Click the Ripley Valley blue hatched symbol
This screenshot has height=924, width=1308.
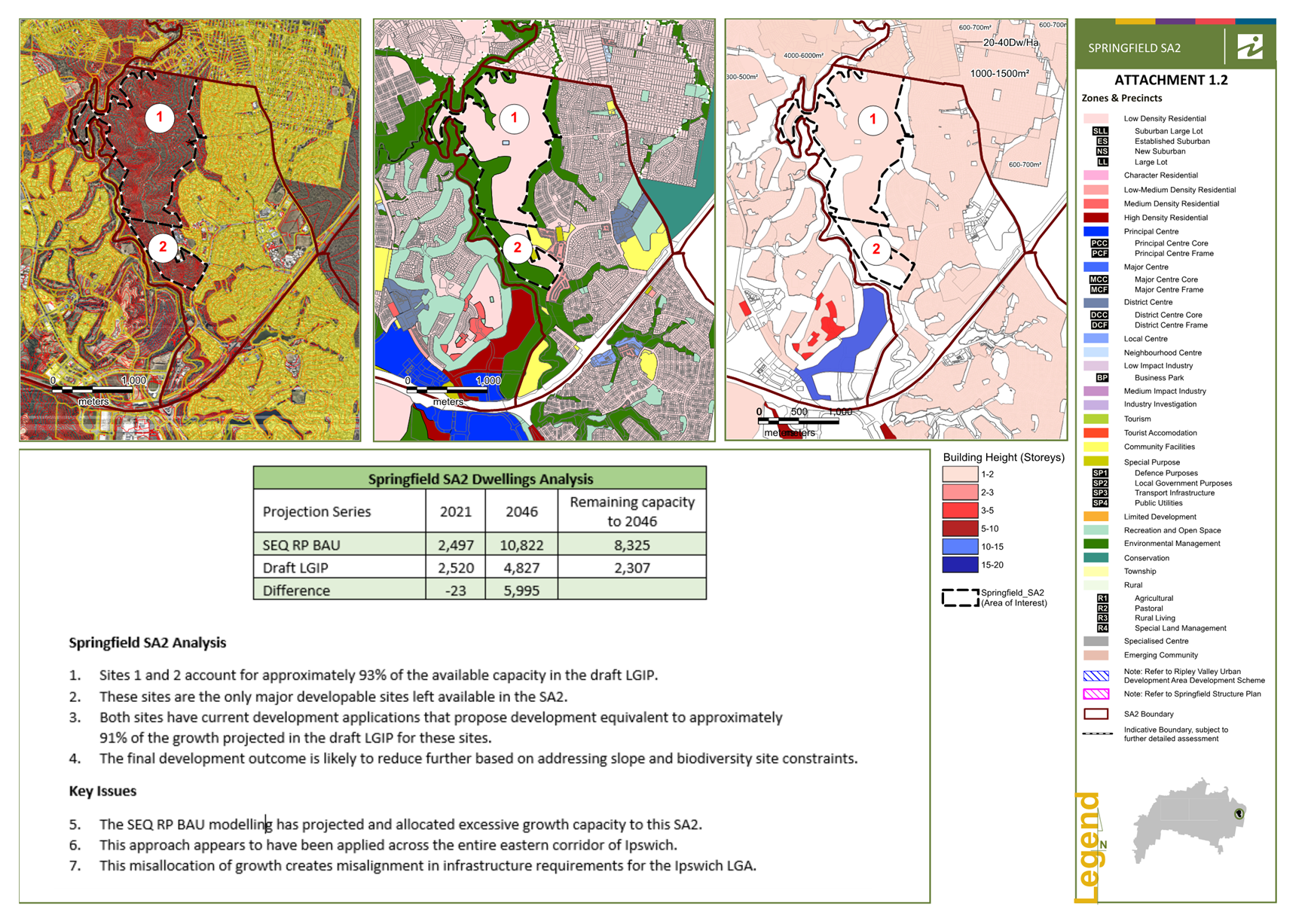tap(1096, 676)
